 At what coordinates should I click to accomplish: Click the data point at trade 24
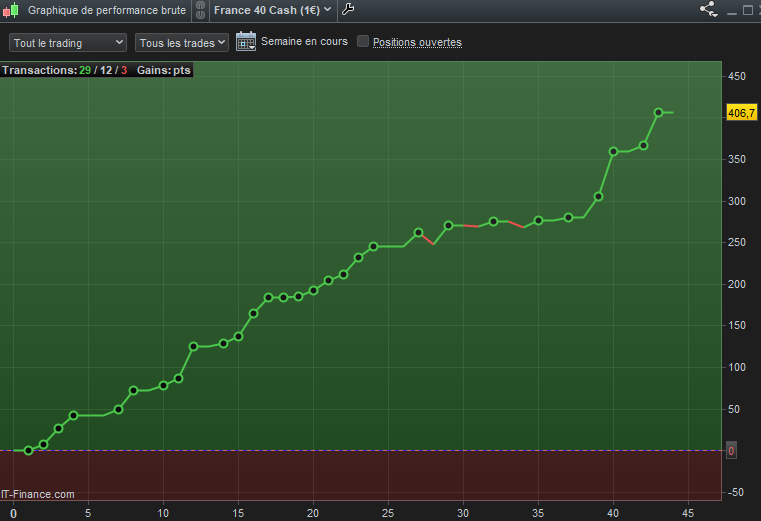click(x=373, y=246)
